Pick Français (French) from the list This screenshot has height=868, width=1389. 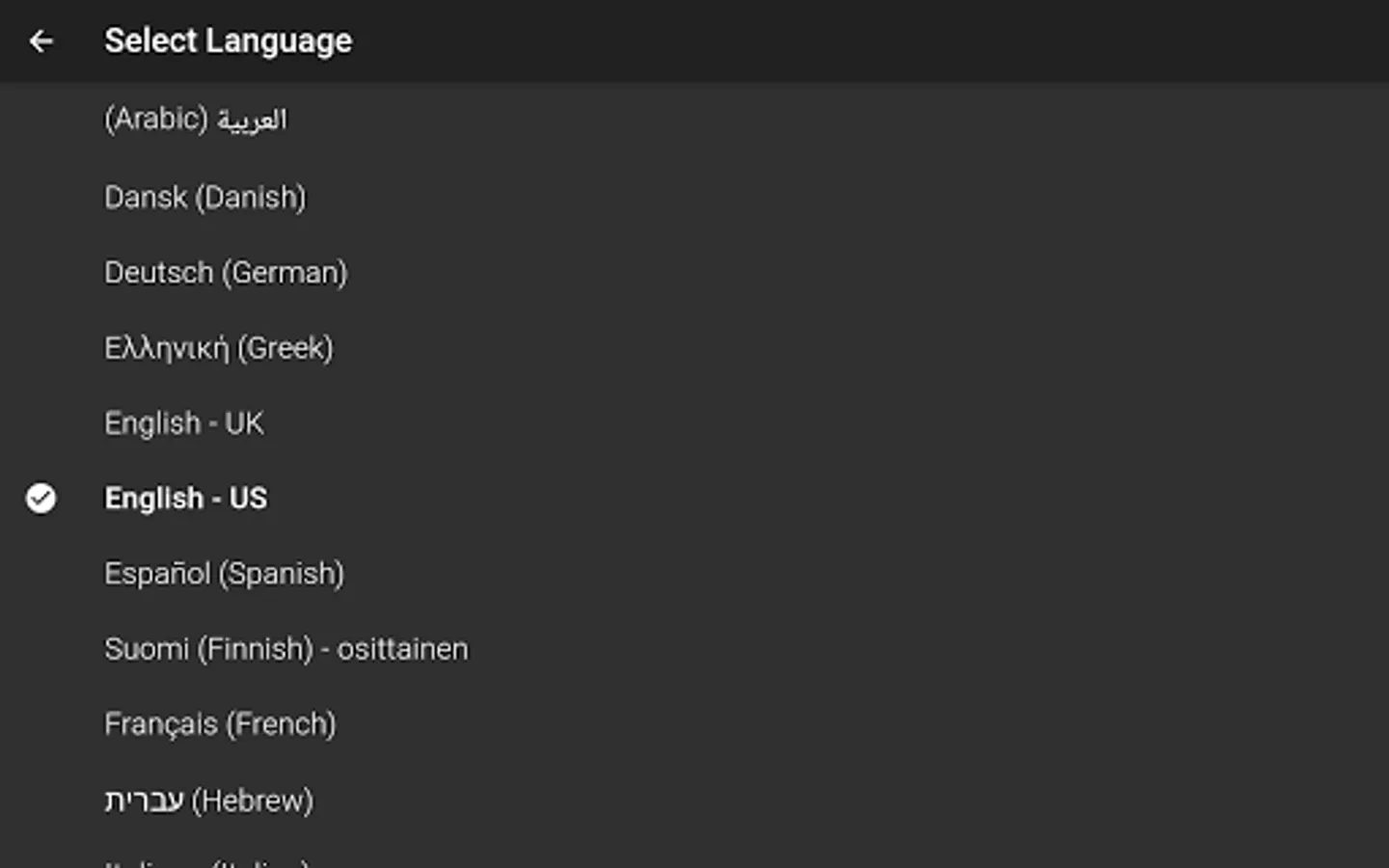(220, 724)
